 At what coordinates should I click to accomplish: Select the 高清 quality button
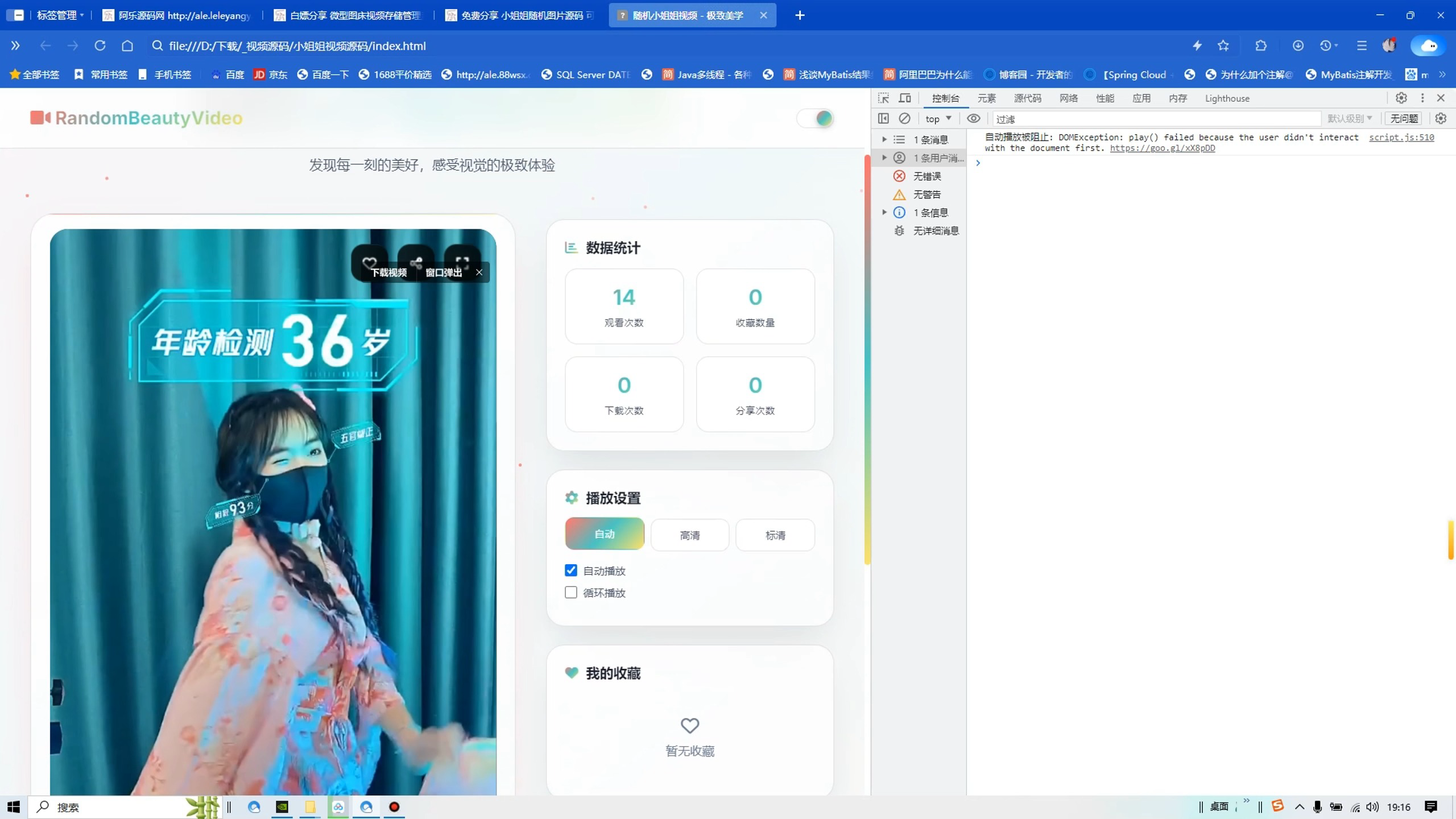click(689, 535)
